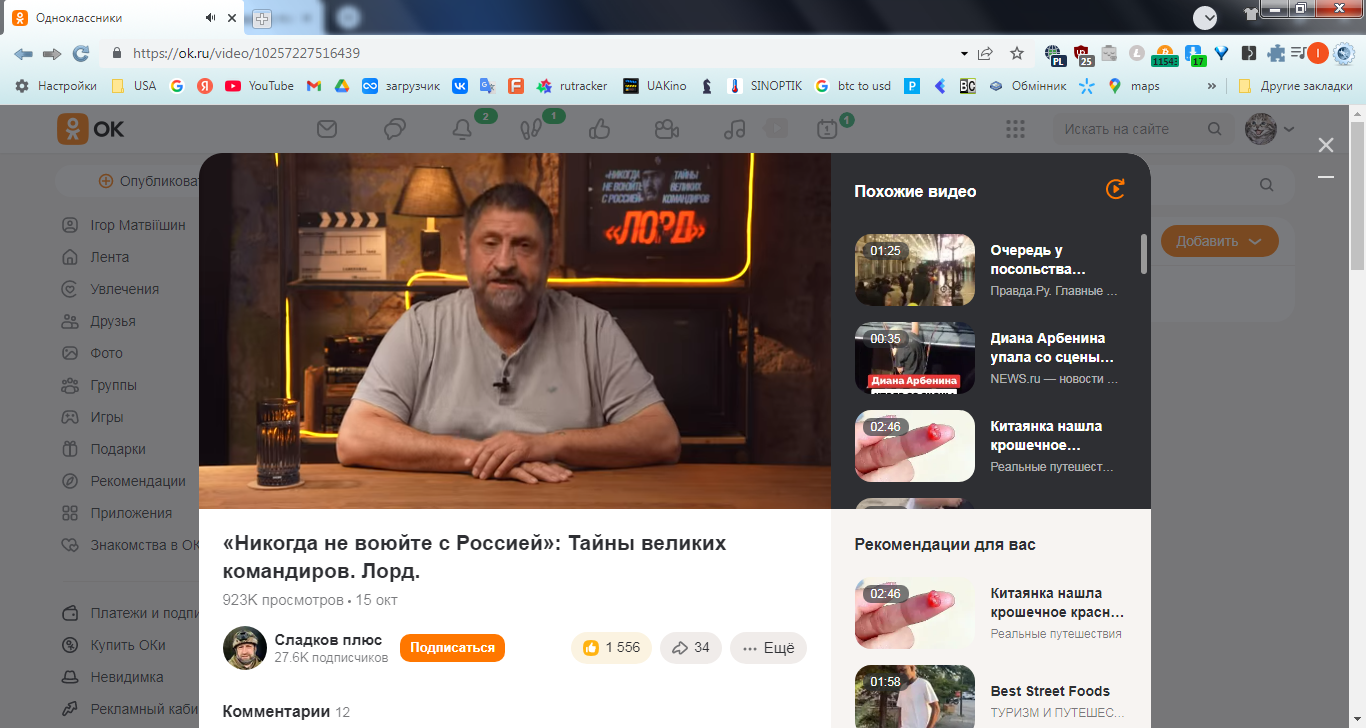Screen dimensions: 1366x728
Task: Open the guests footprints icon
Action: [530, 129]
